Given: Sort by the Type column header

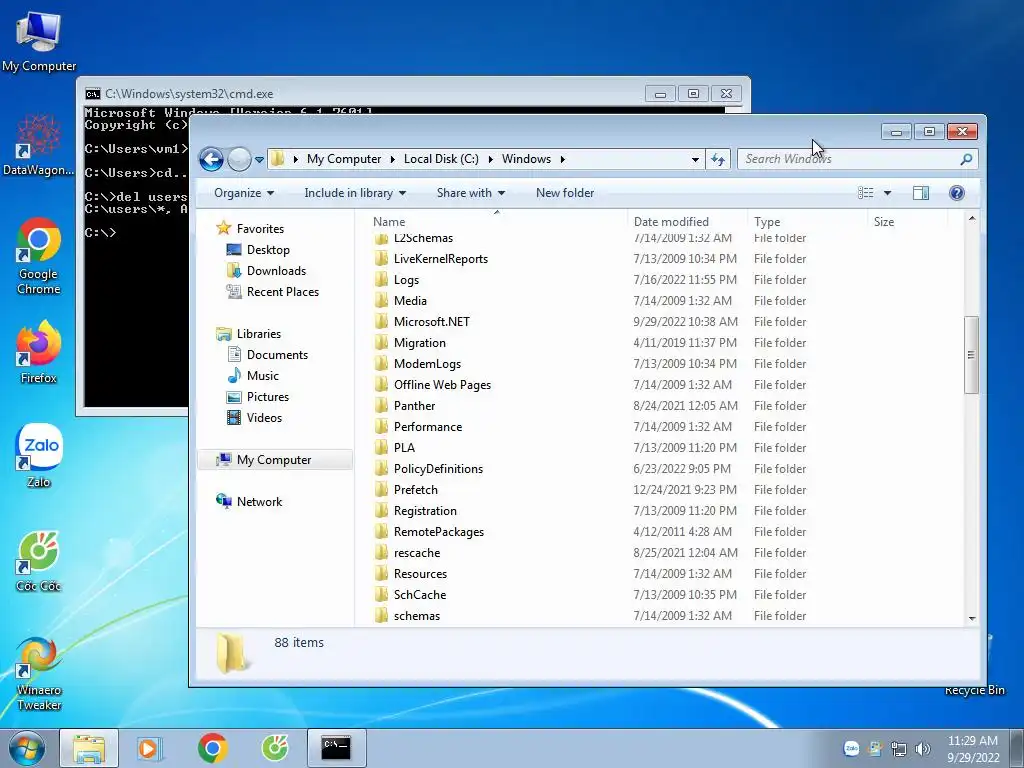Looking at the screenshot, I should (767, 221).
